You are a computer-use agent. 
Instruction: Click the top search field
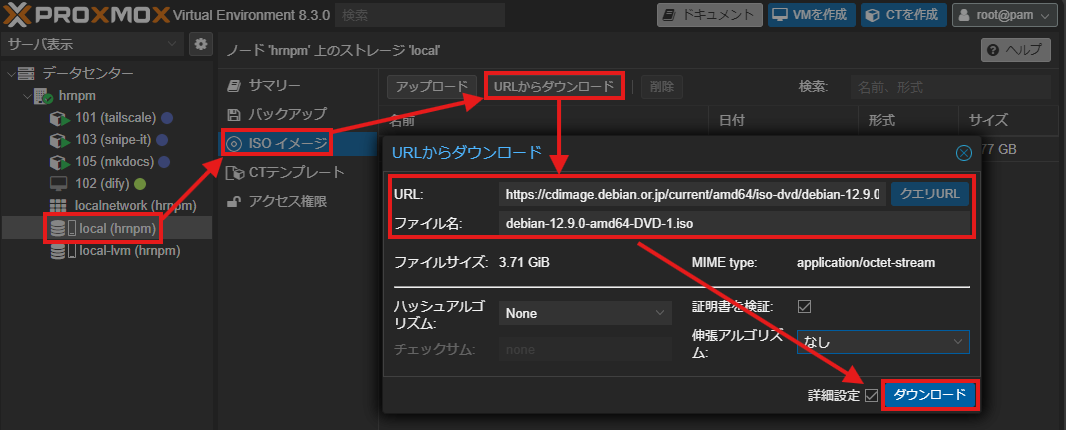(x=420, y=14)
